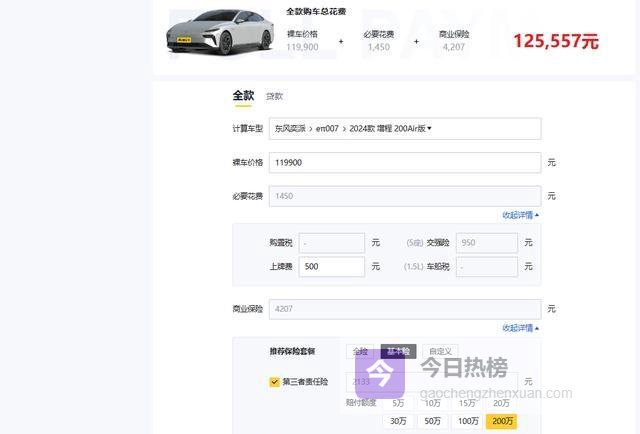Click the 交强险 amount field
The image size is (640, 434).
pos(486,243)
